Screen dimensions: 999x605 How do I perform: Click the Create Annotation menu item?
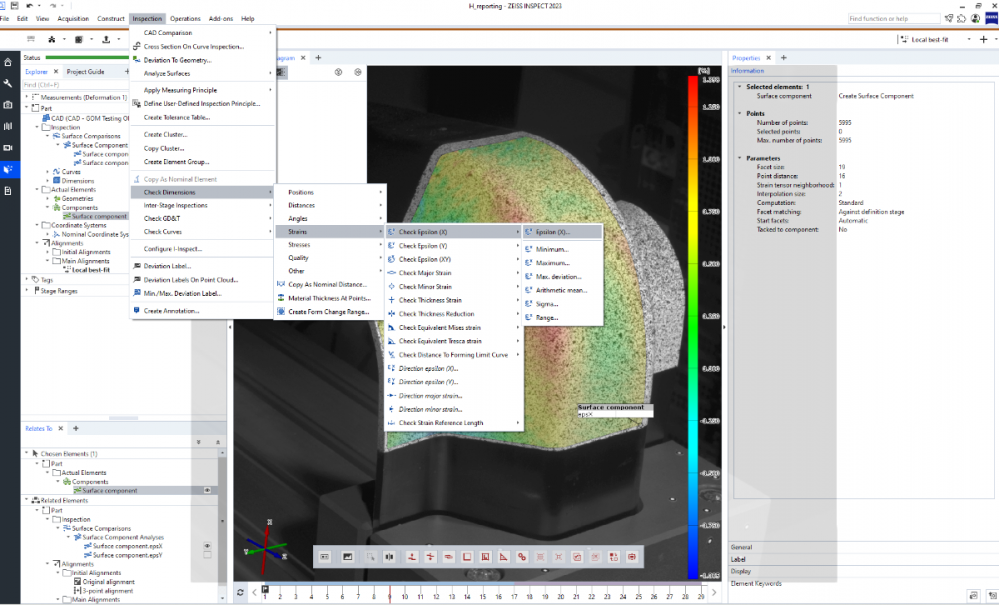(171, 311)
